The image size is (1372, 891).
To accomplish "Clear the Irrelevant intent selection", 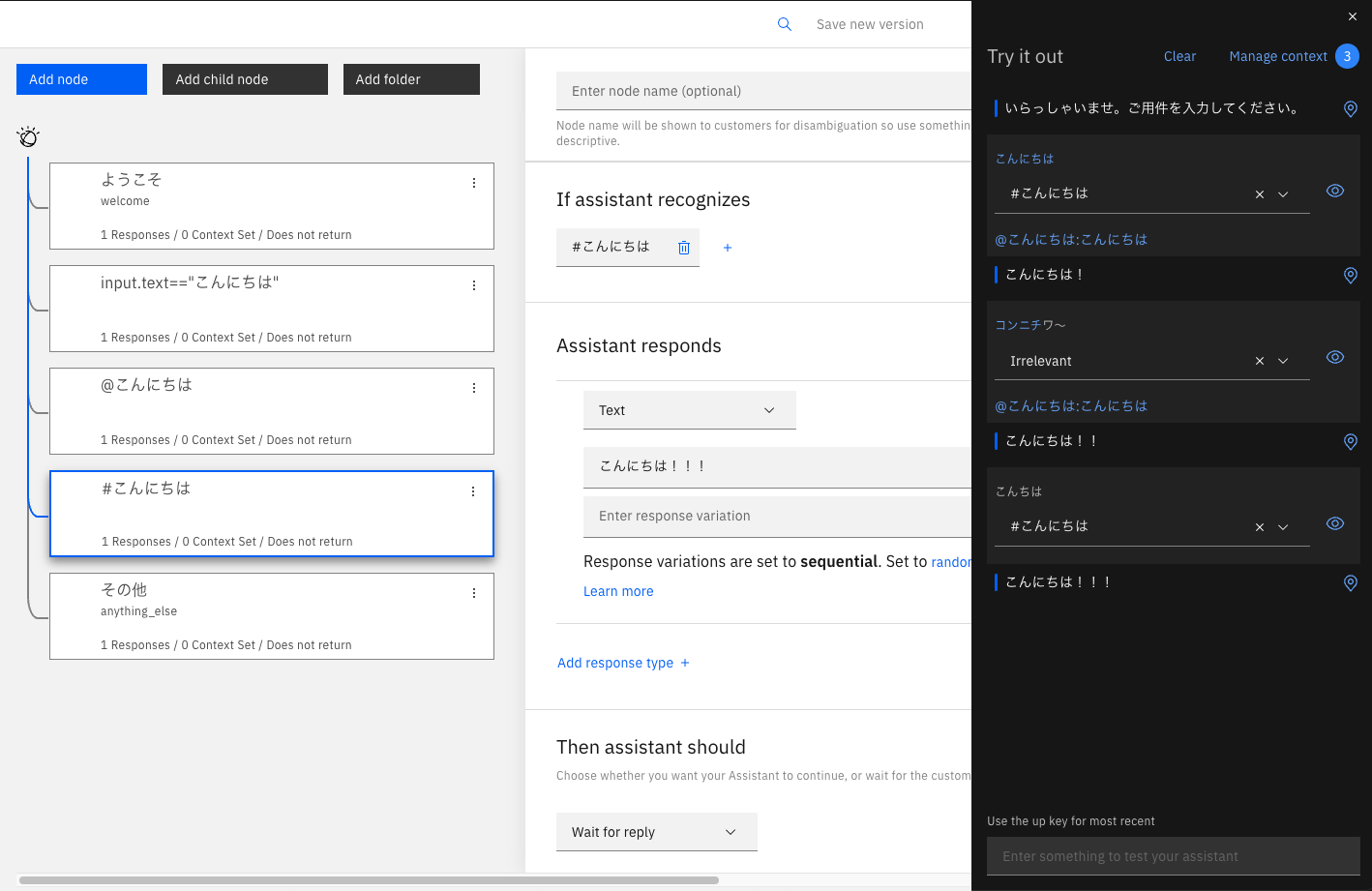I will click(1260, 361).
